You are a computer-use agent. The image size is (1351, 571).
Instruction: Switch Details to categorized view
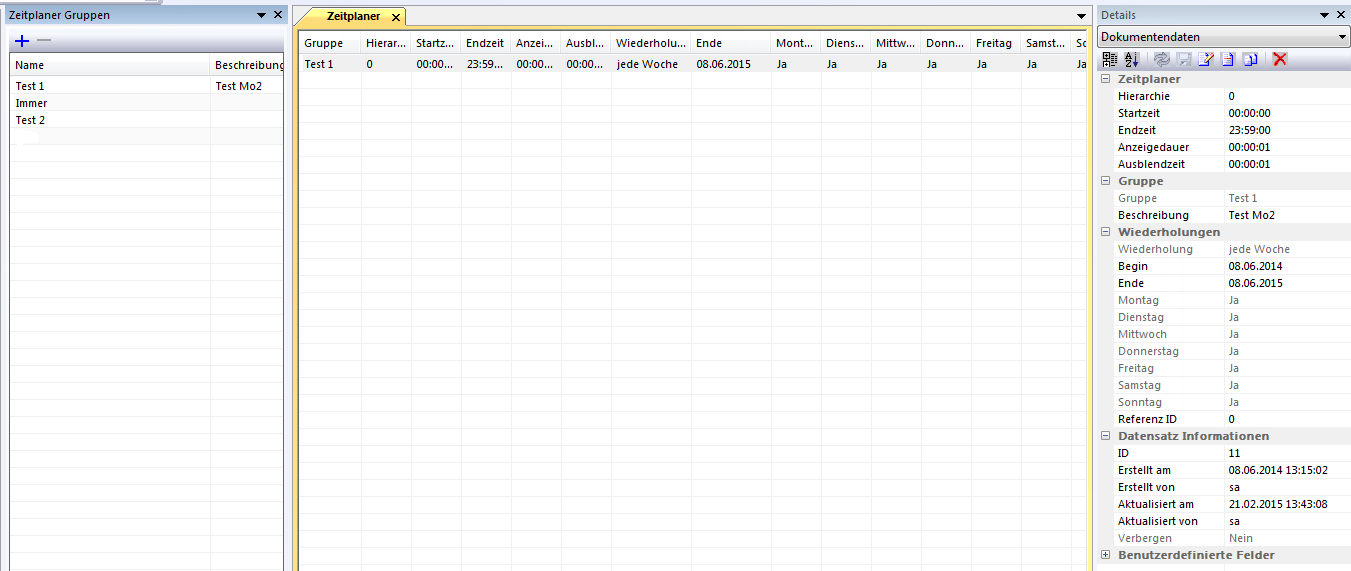pyautogui.click(x=1110, y=60)
